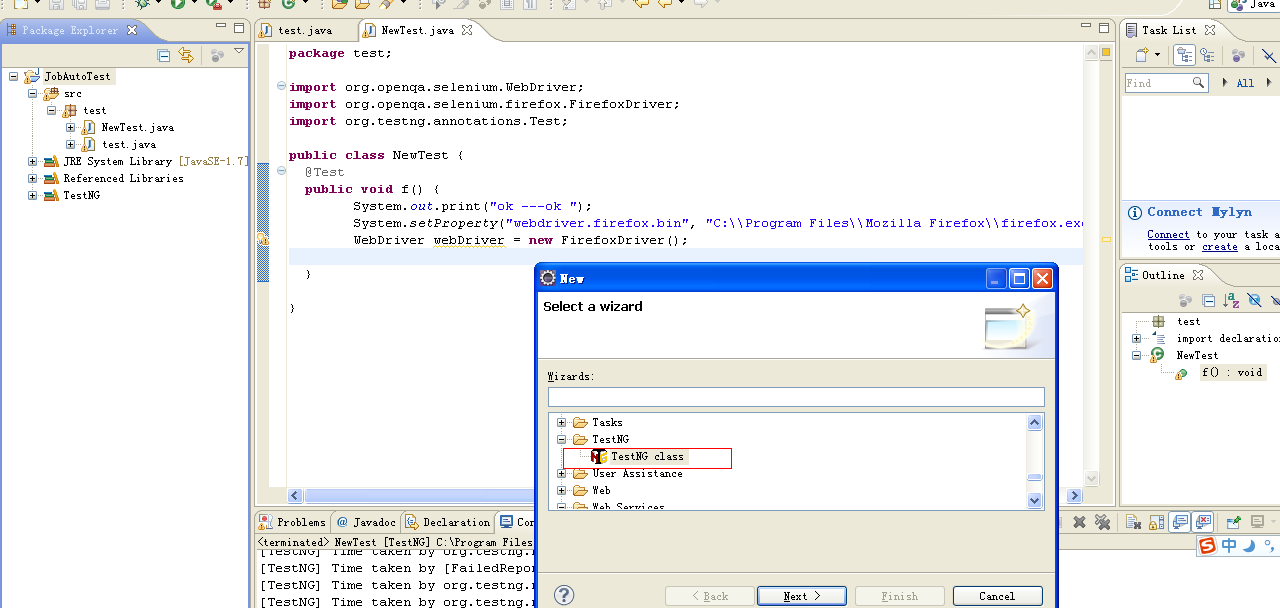
Task: Expand test.java in Package Explorer
Action: [71, 144]
